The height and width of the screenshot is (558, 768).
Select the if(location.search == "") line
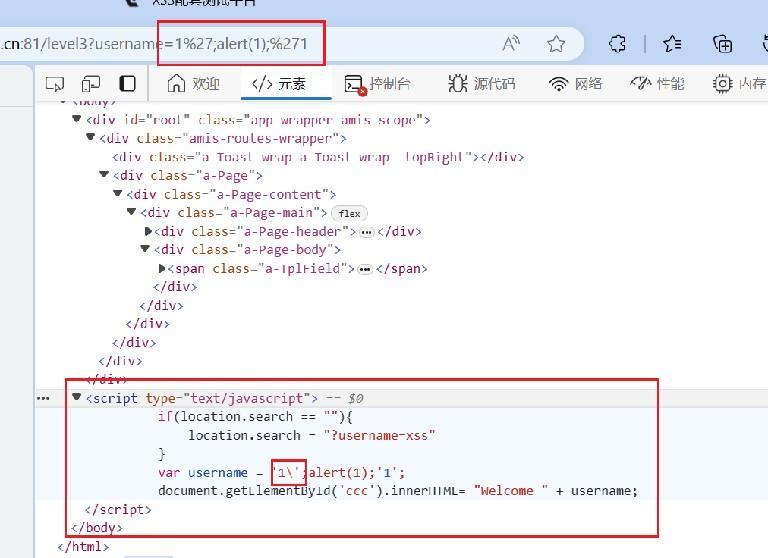255,416
